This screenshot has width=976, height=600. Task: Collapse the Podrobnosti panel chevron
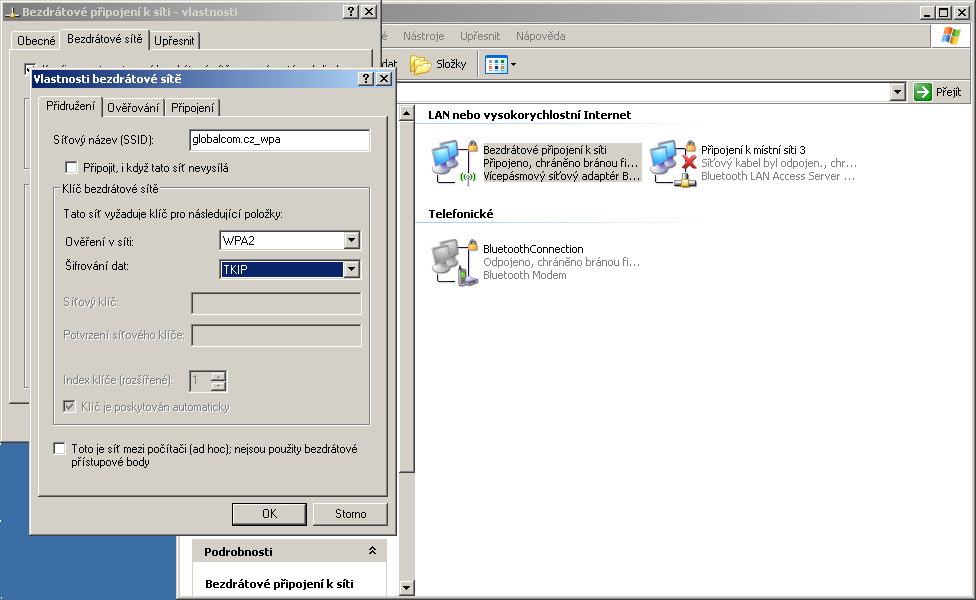click(x=372, y=551)
